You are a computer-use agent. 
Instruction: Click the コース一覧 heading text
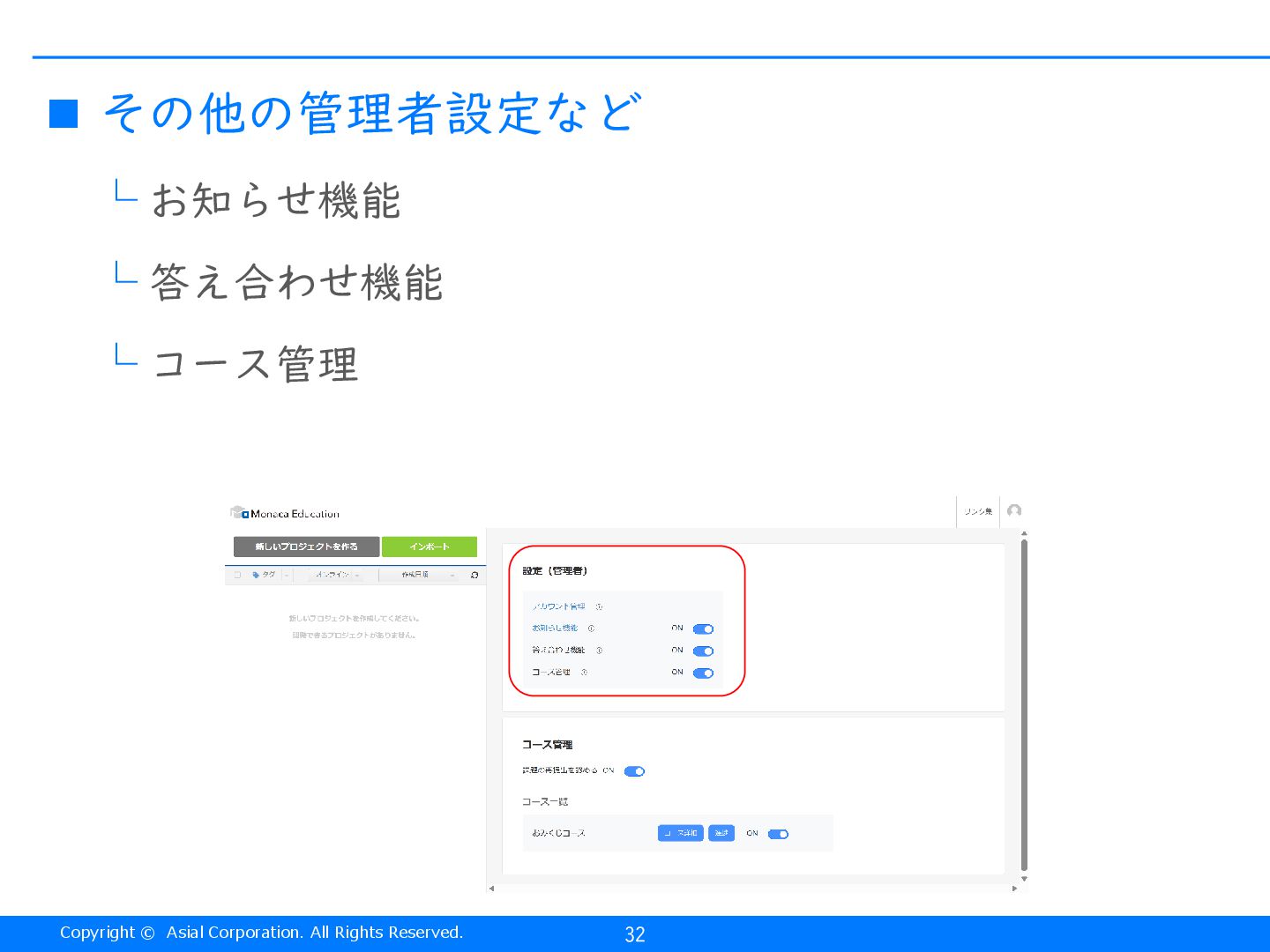(545, 802)
